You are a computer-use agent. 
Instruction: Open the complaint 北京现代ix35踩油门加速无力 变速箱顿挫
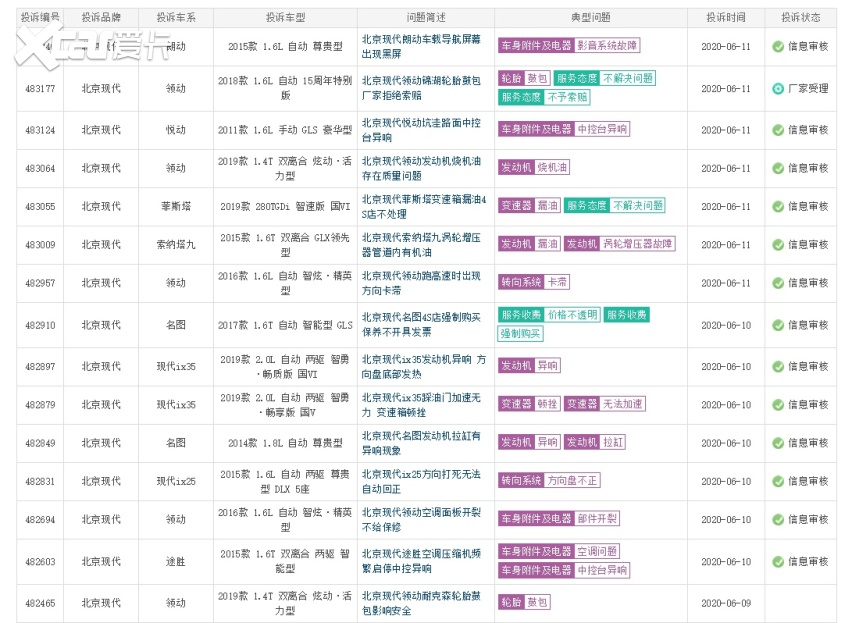click(x=421, y=405)
